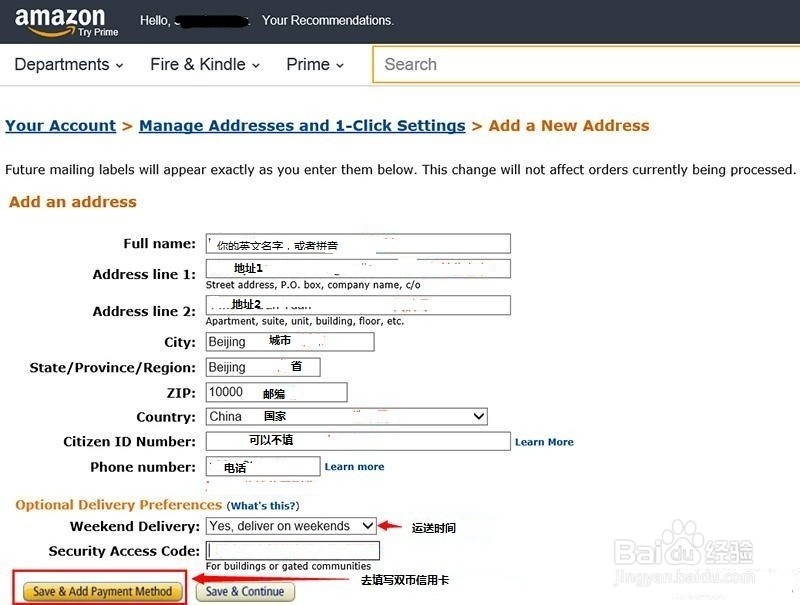Focus the Search box
Screen dimensions: 800x605
(586, 64)
